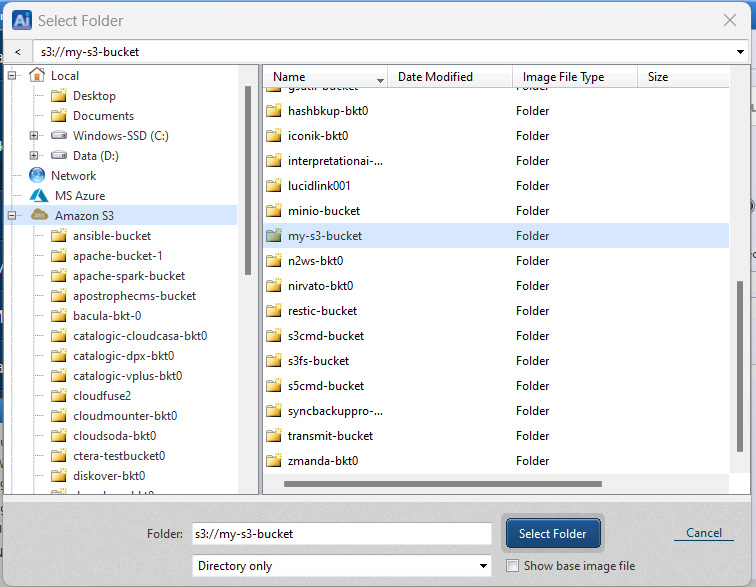The width and height of the screenshot is (756, 587).
Task: Expand the Data (D:) tree node
Action: (34, 156)
